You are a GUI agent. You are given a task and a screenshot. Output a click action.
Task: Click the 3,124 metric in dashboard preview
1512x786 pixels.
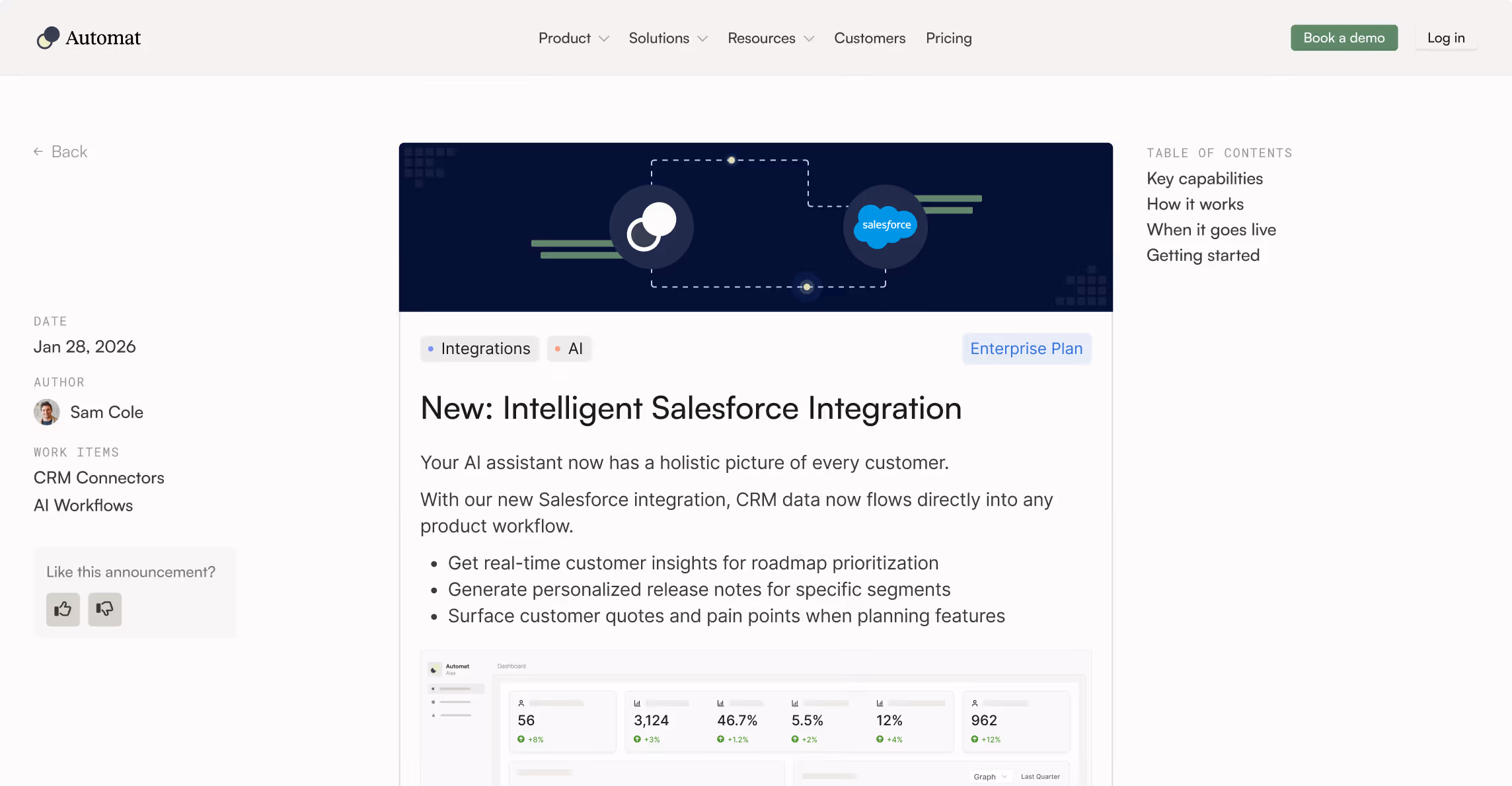coord(651,721)
